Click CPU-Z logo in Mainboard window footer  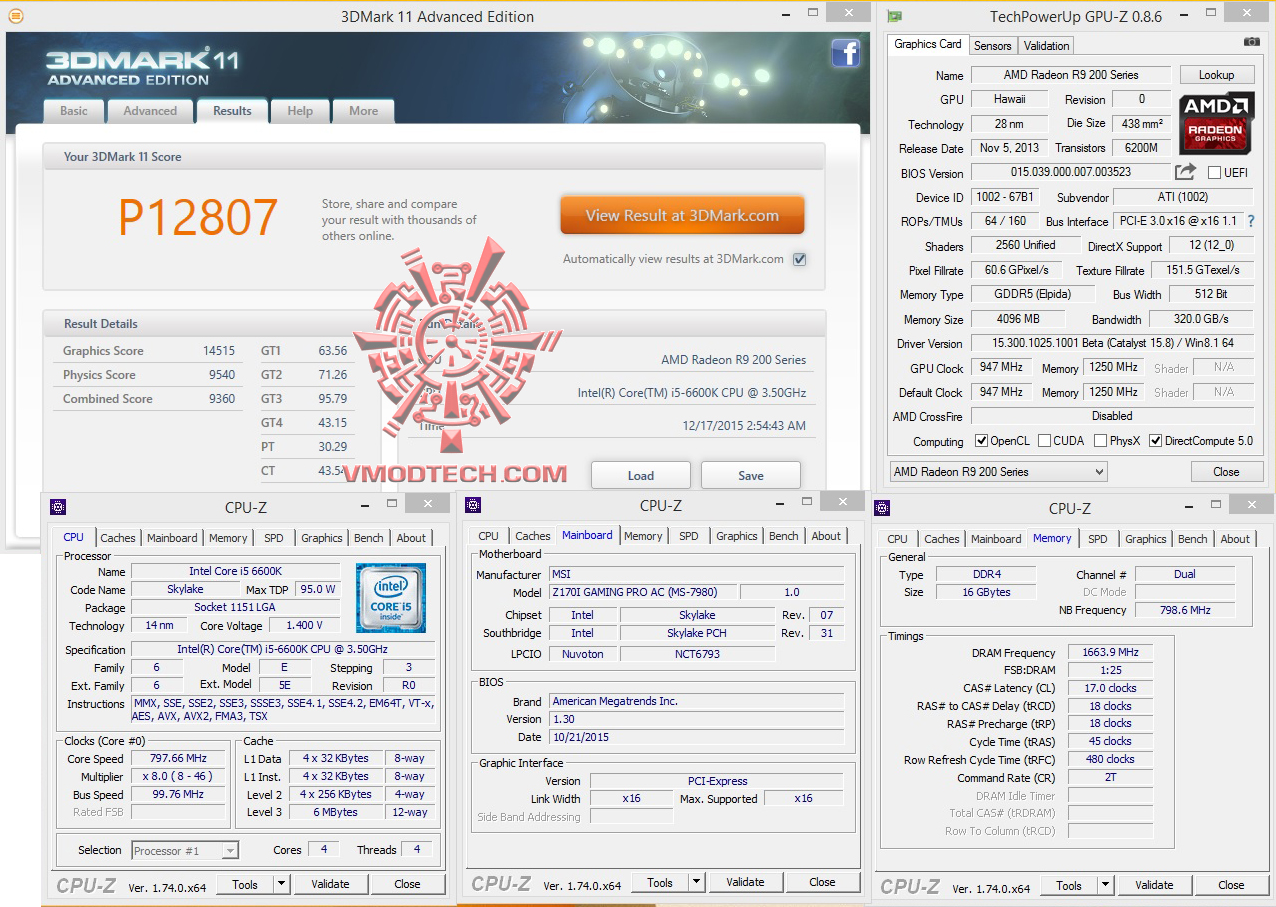click(x=504, y=884)
